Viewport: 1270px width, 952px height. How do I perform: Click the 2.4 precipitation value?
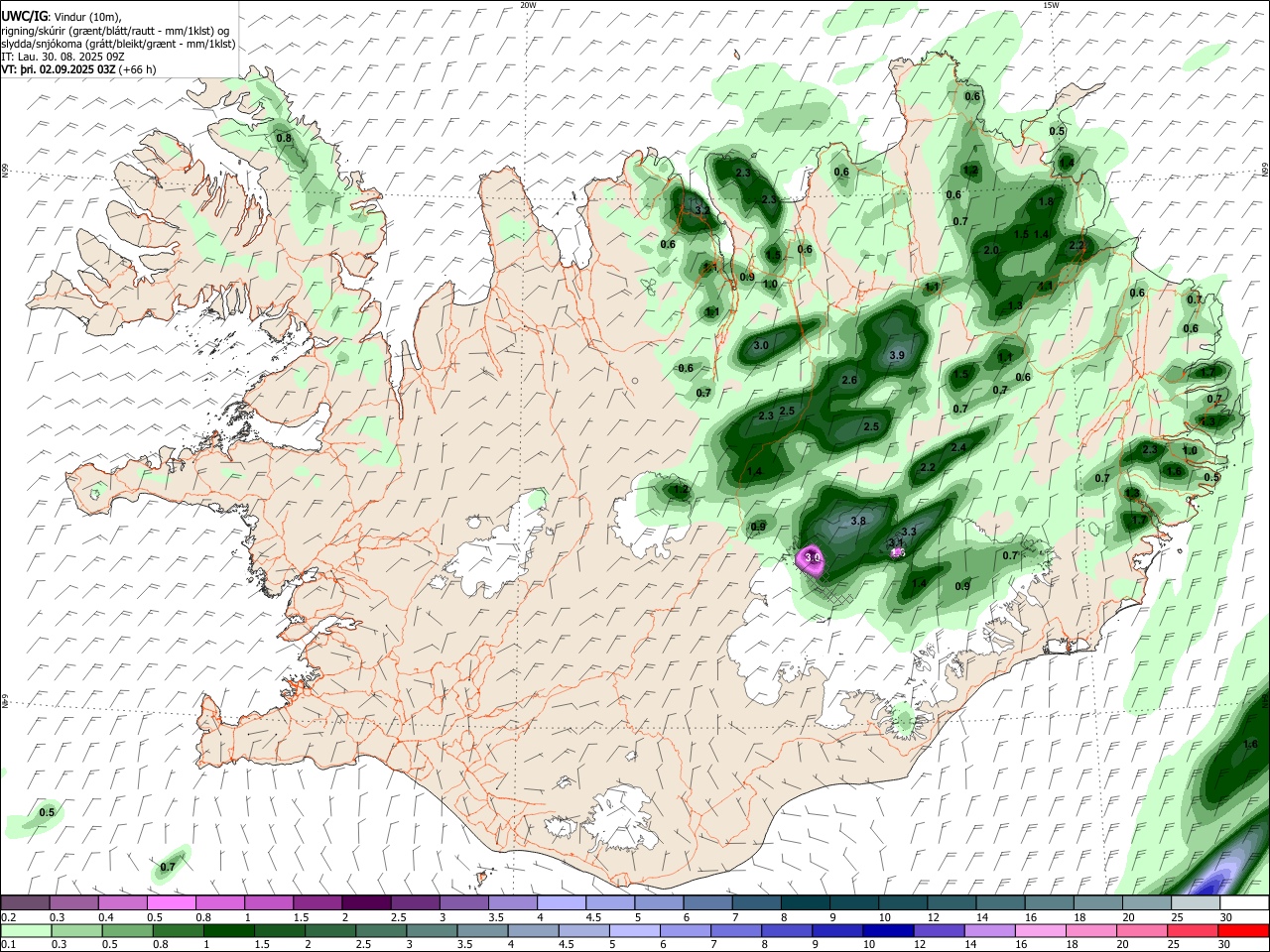(x=958, y=447)
